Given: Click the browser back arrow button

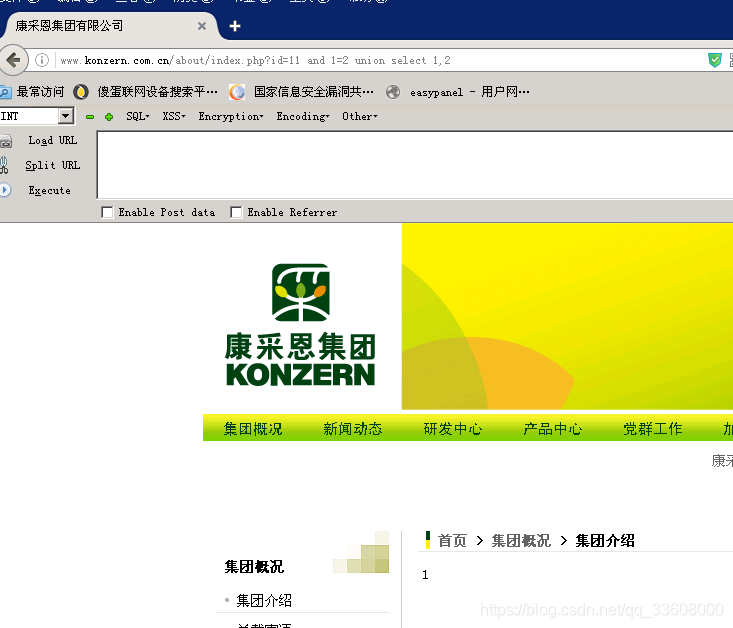Looking at the screenshot, I should 13,60.
